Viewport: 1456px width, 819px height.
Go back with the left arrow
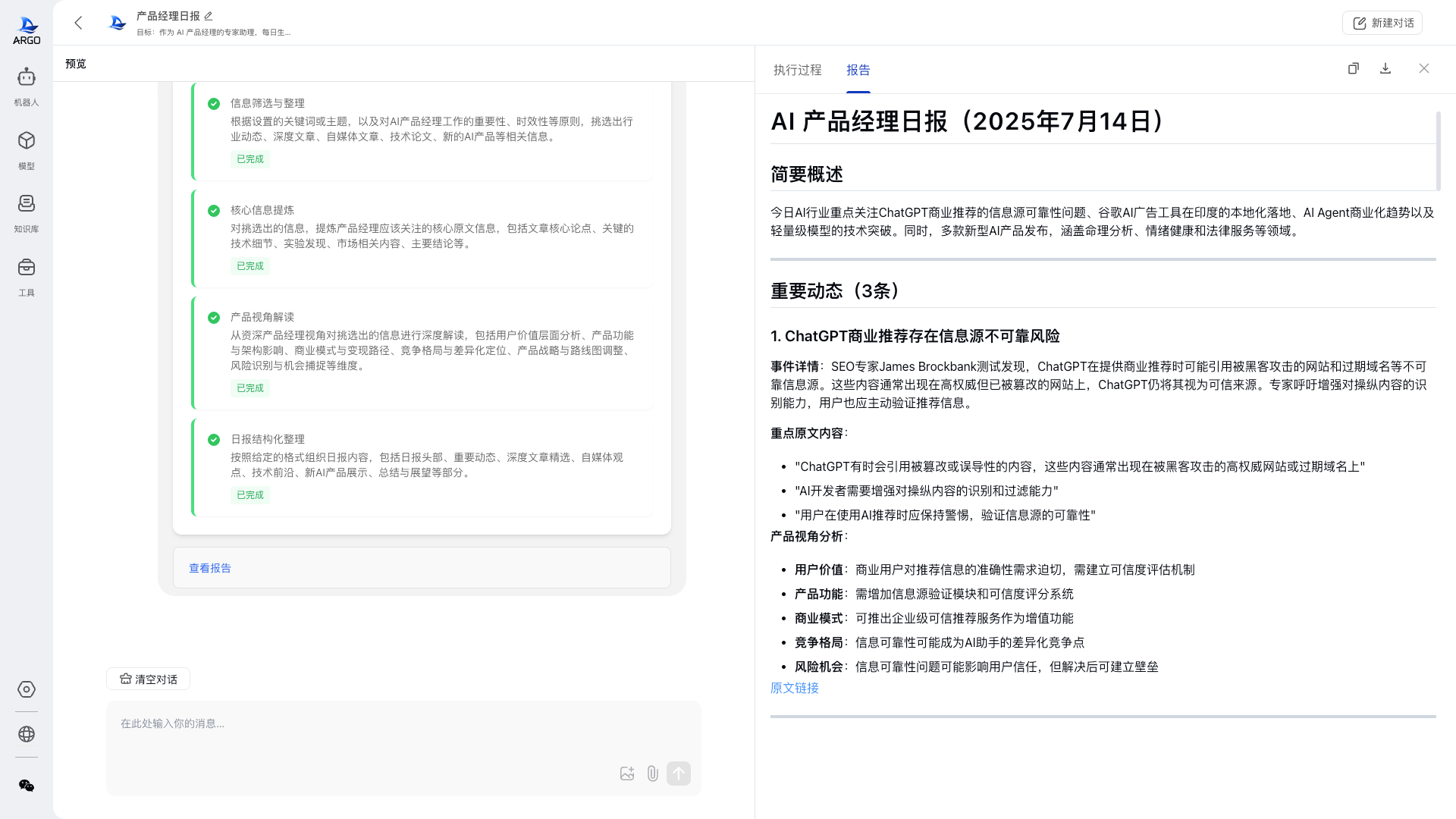78,23
